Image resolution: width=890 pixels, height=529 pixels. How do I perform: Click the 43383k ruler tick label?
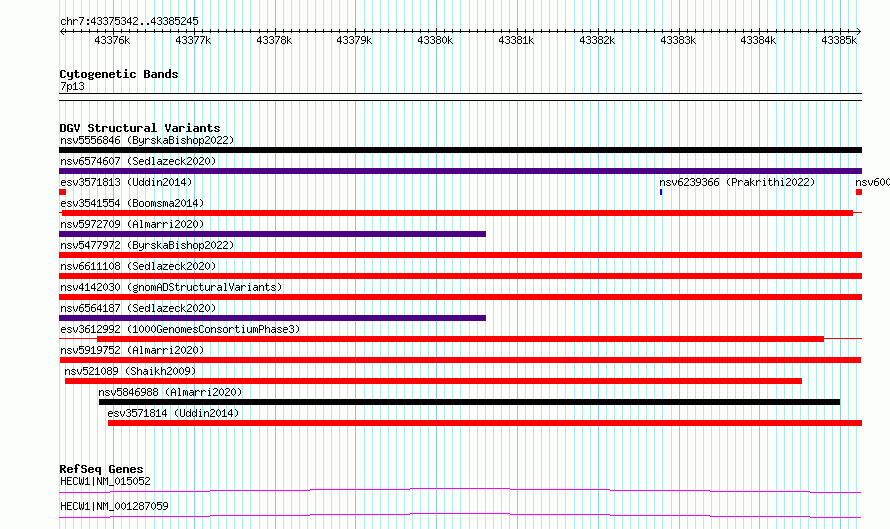(678, 41)
